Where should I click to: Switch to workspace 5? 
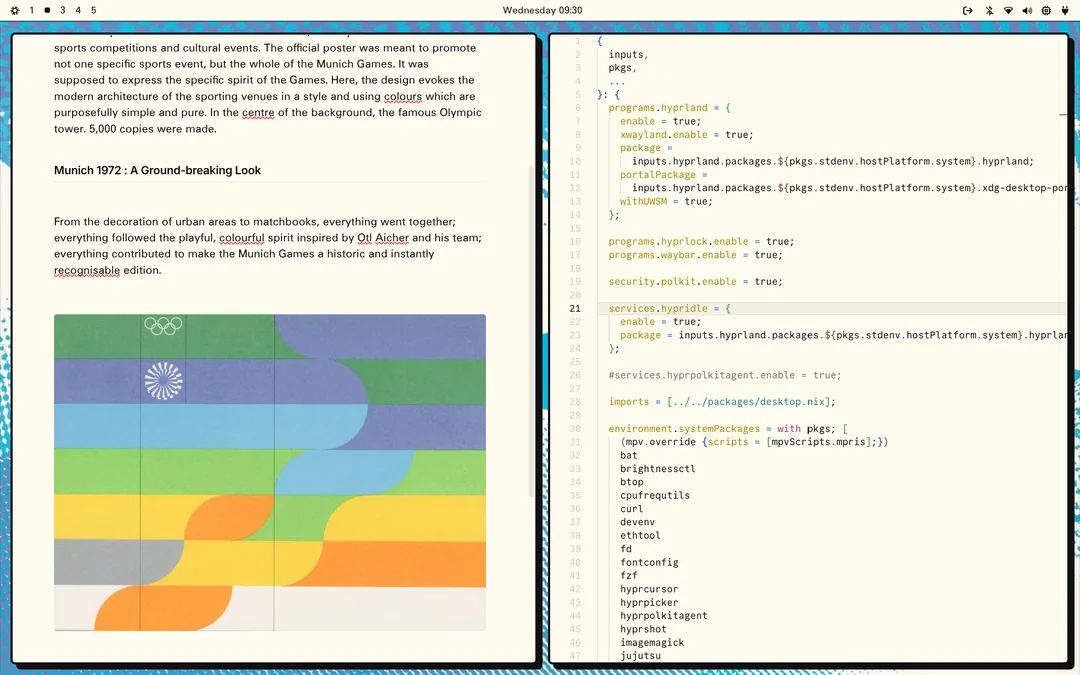pos(94,10)
